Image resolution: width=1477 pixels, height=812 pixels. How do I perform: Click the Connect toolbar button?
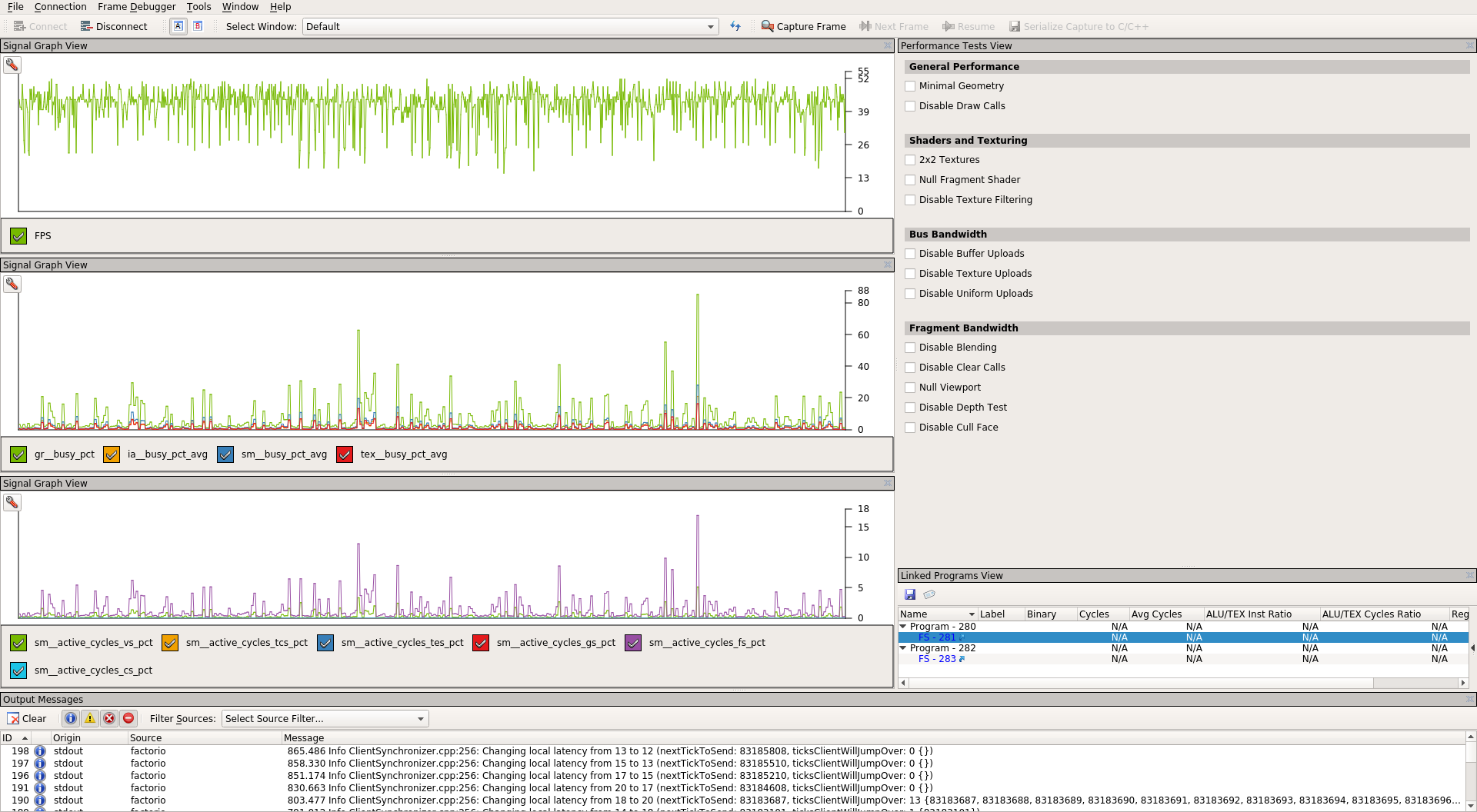click(41, 26)
